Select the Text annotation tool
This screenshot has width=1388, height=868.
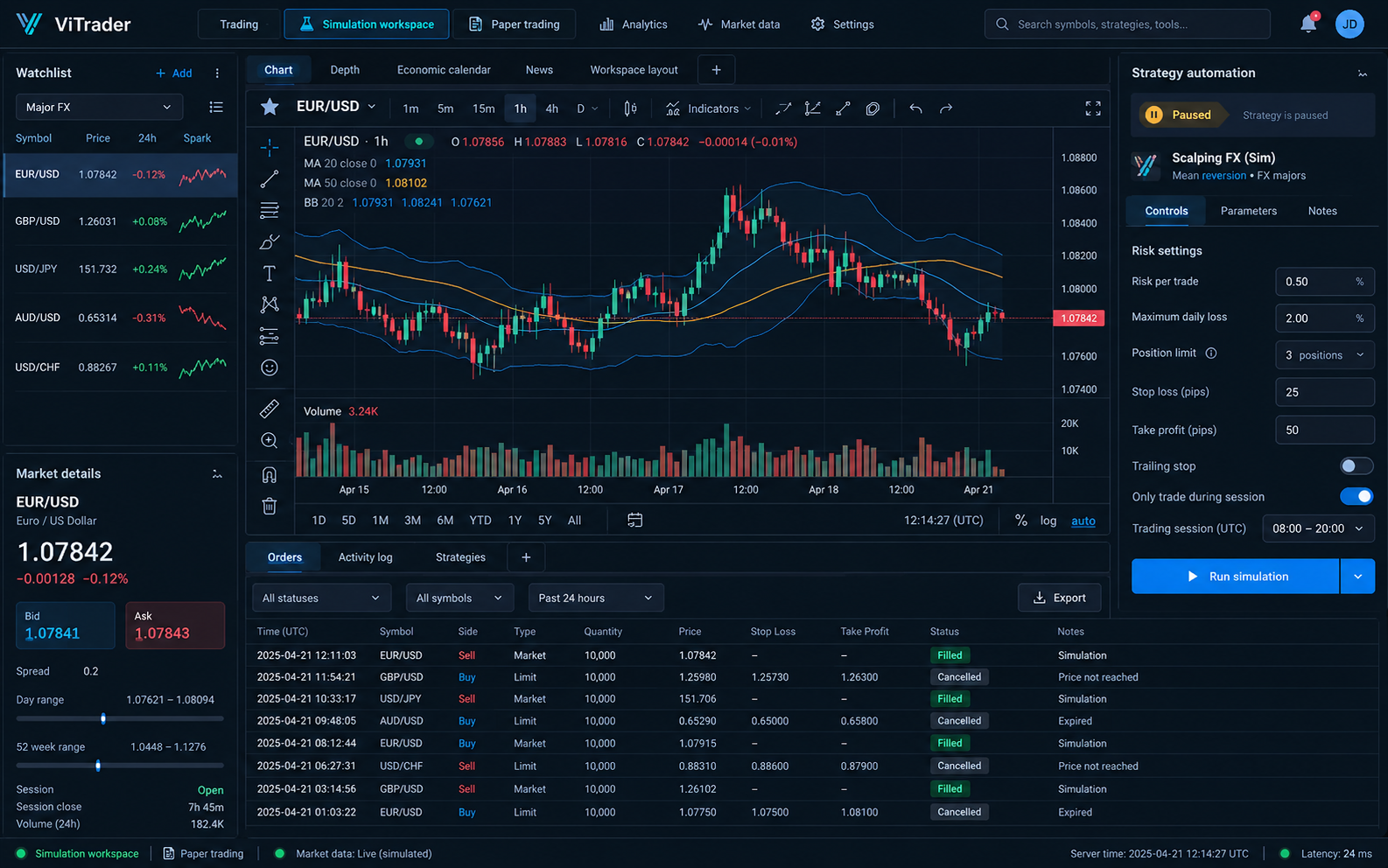click(270, 274)
